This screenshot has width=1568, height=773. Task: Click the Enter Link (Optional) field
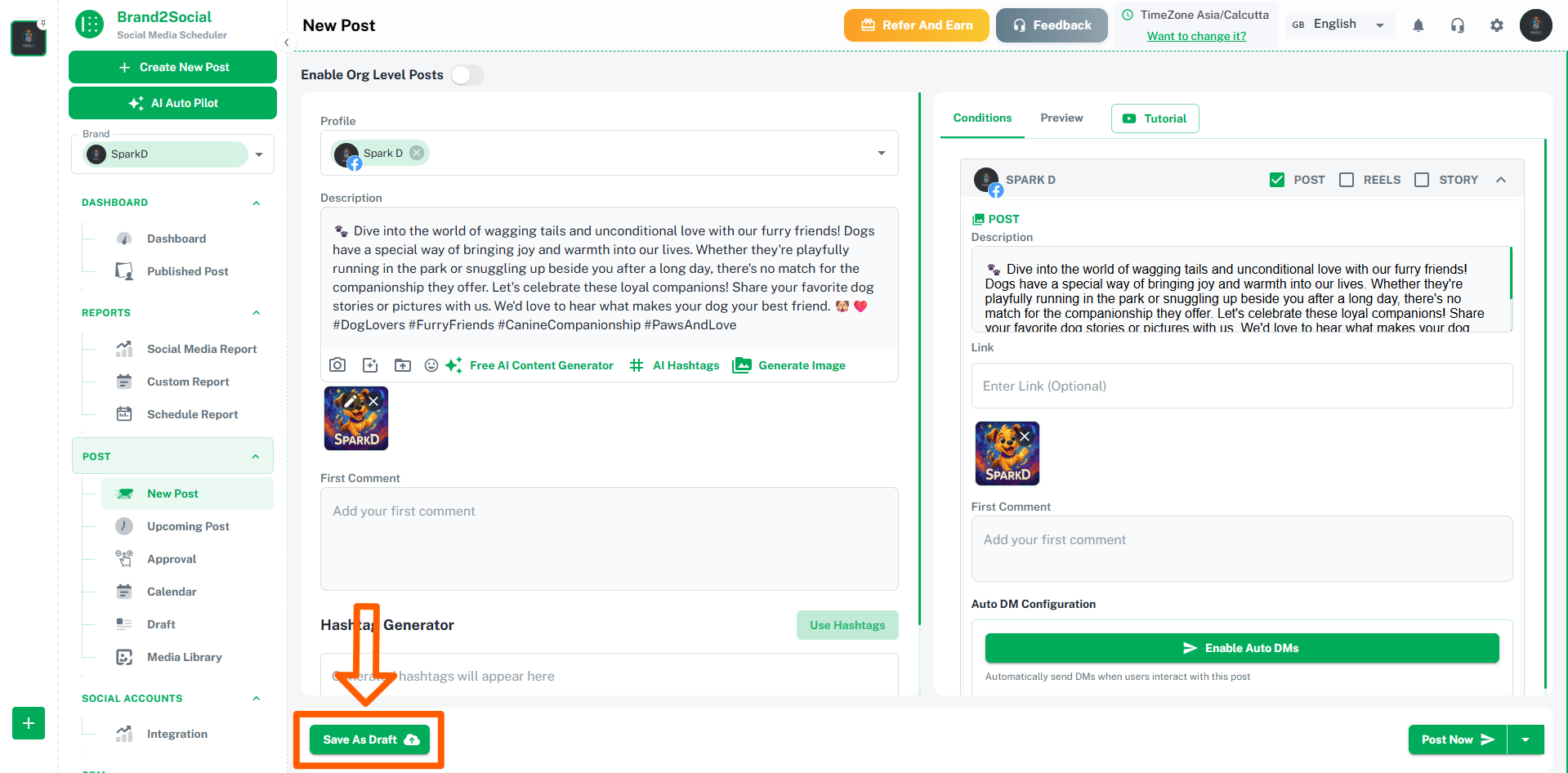pyautogui.click(x=1242, y=386)
